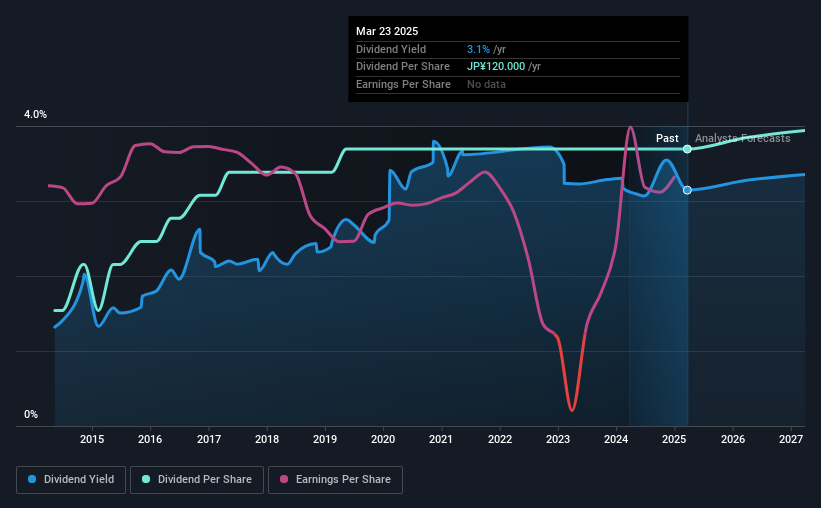Click the 2026 x-axis label
821x508 pixels.
733,439
